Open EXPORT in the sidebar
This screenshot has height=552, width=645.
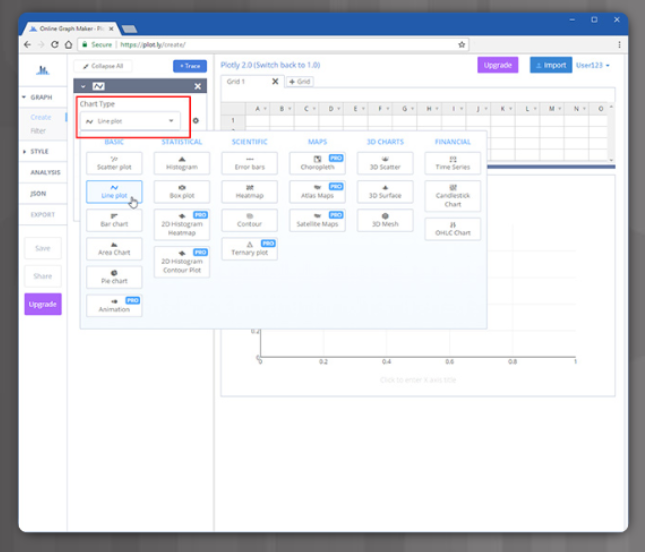[x=42, y=214]
